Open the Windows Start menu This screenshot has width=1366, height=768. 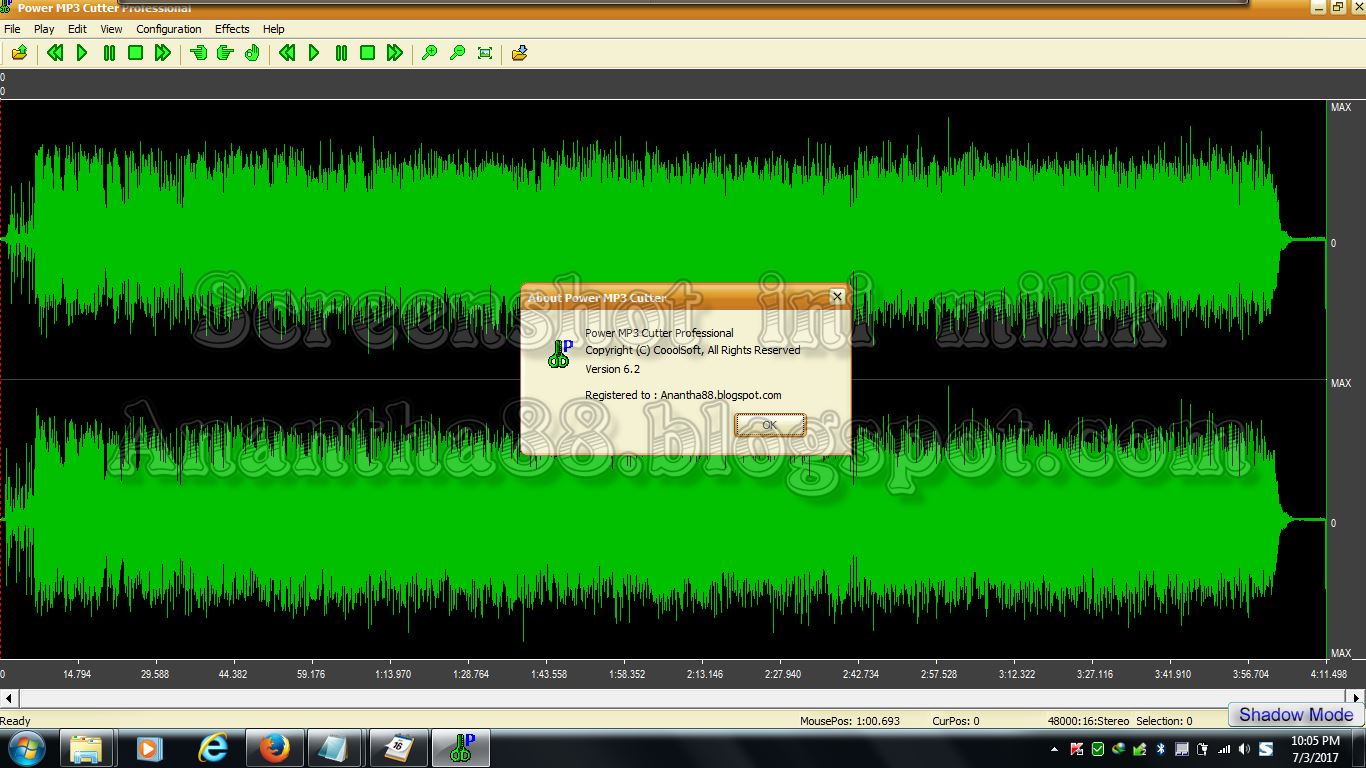pos(26,748)
